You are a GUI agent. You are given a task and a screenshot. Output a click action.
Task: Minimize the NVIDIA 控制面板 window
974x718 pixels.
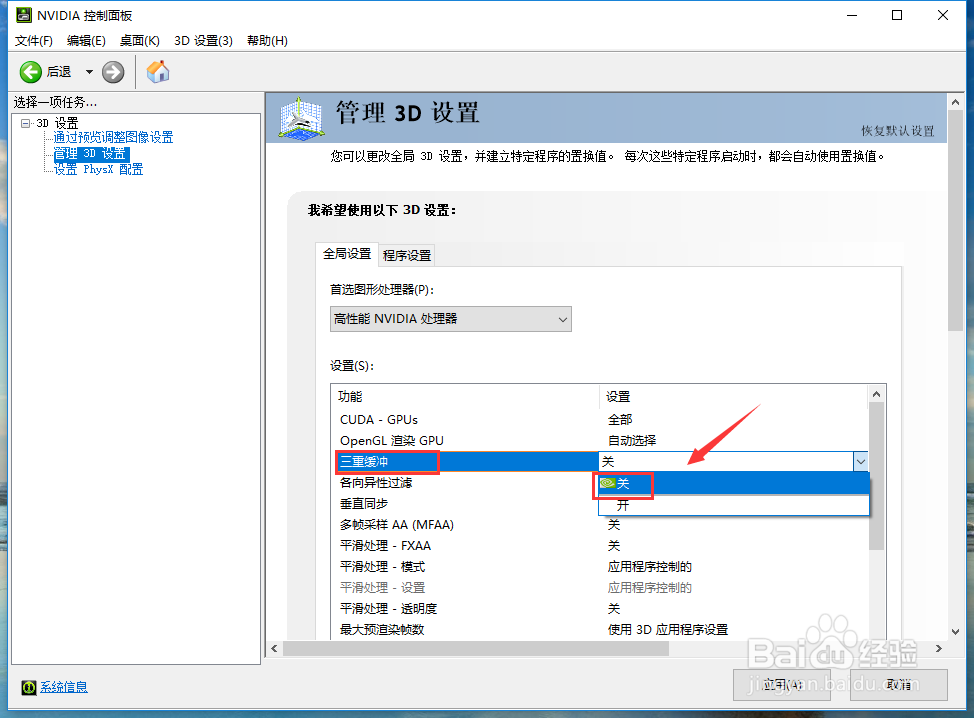852,16
